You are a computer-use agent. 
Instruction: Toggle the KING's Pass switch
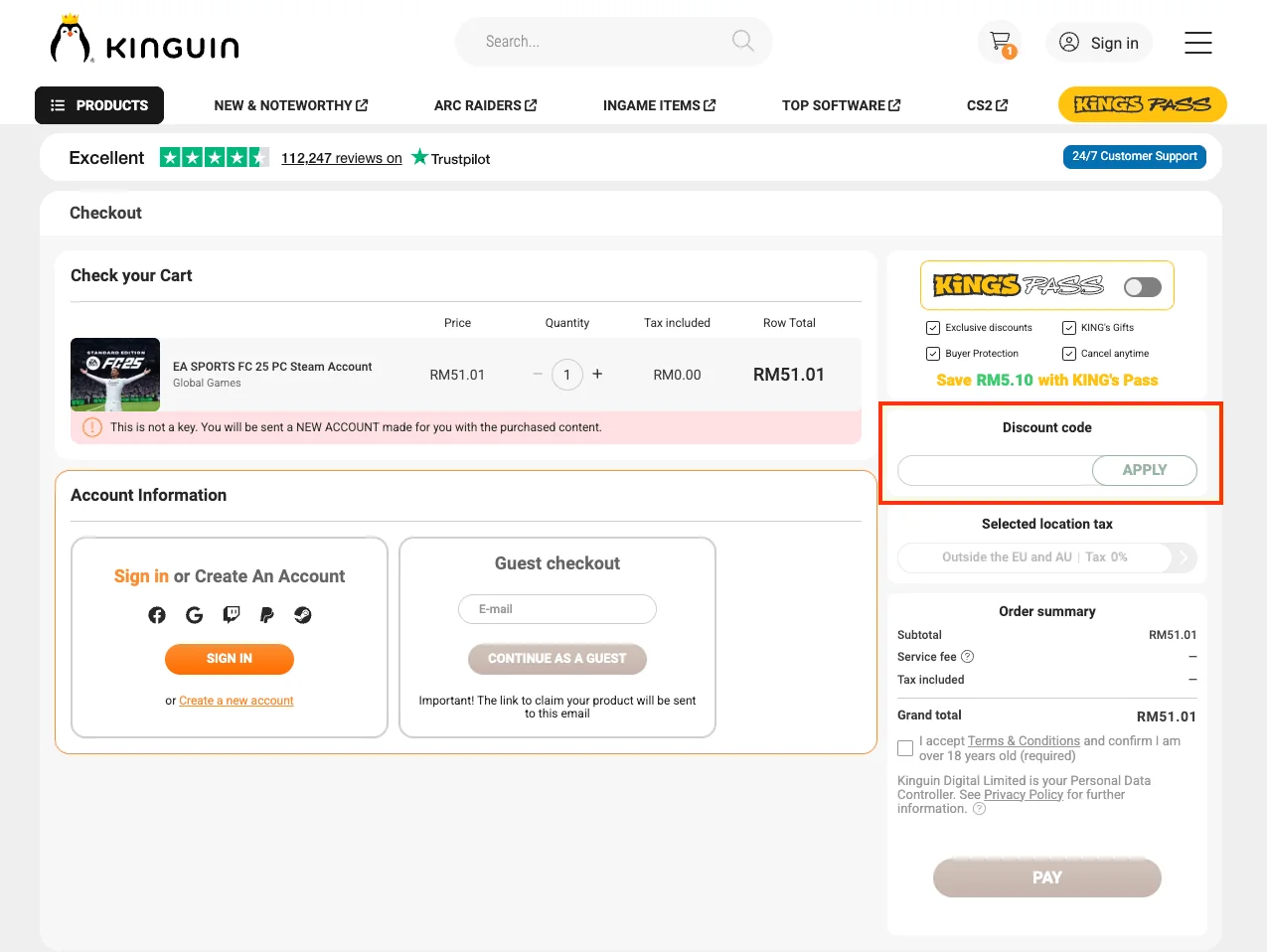(1143, 287)
